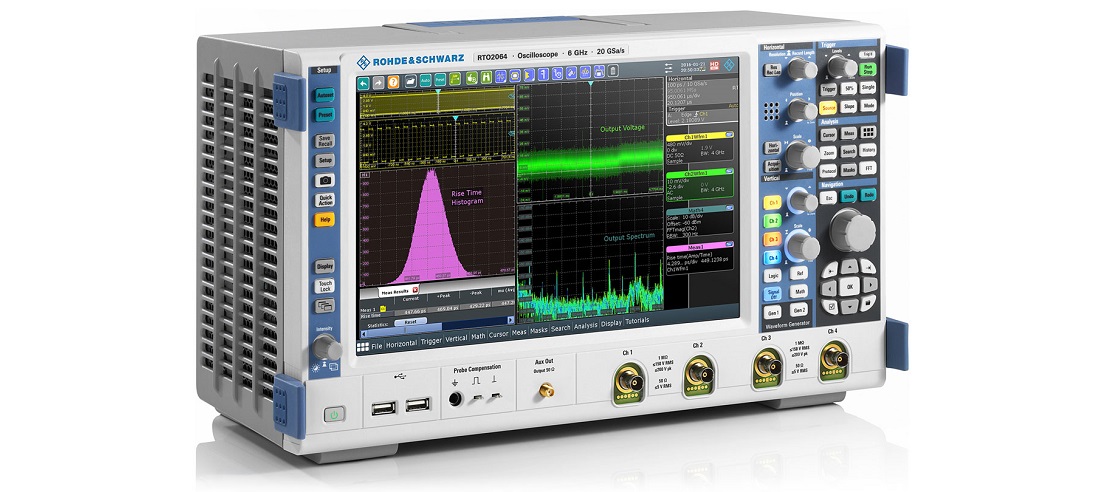Viewport: 1100px width, 492px height.
Task: Push the down arrow navigation key
Action: pos(850,307)
